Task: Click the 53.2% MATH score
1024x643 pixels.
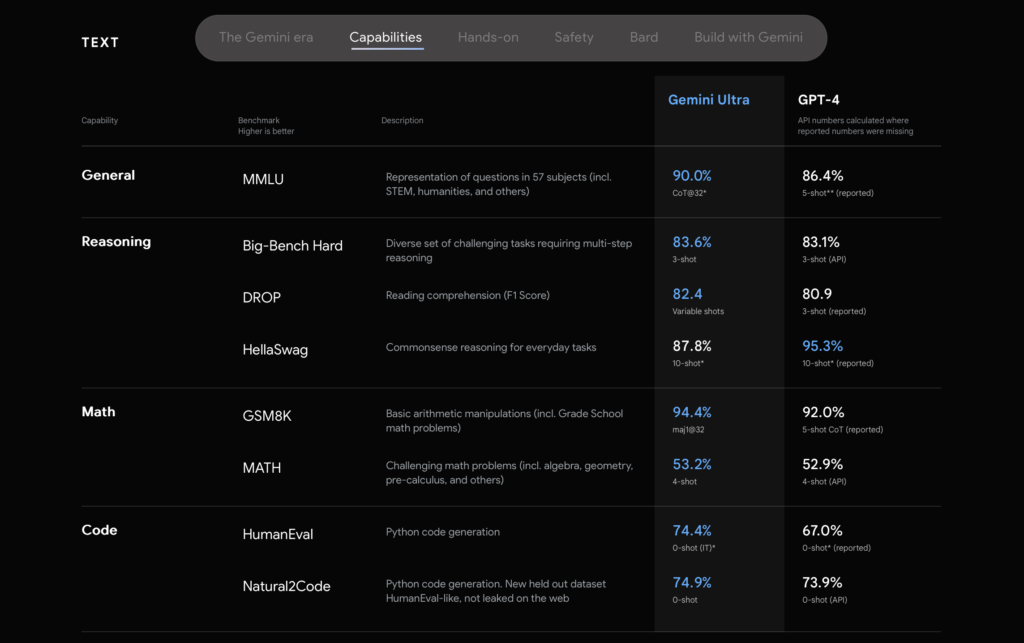Action: (692, 464)
